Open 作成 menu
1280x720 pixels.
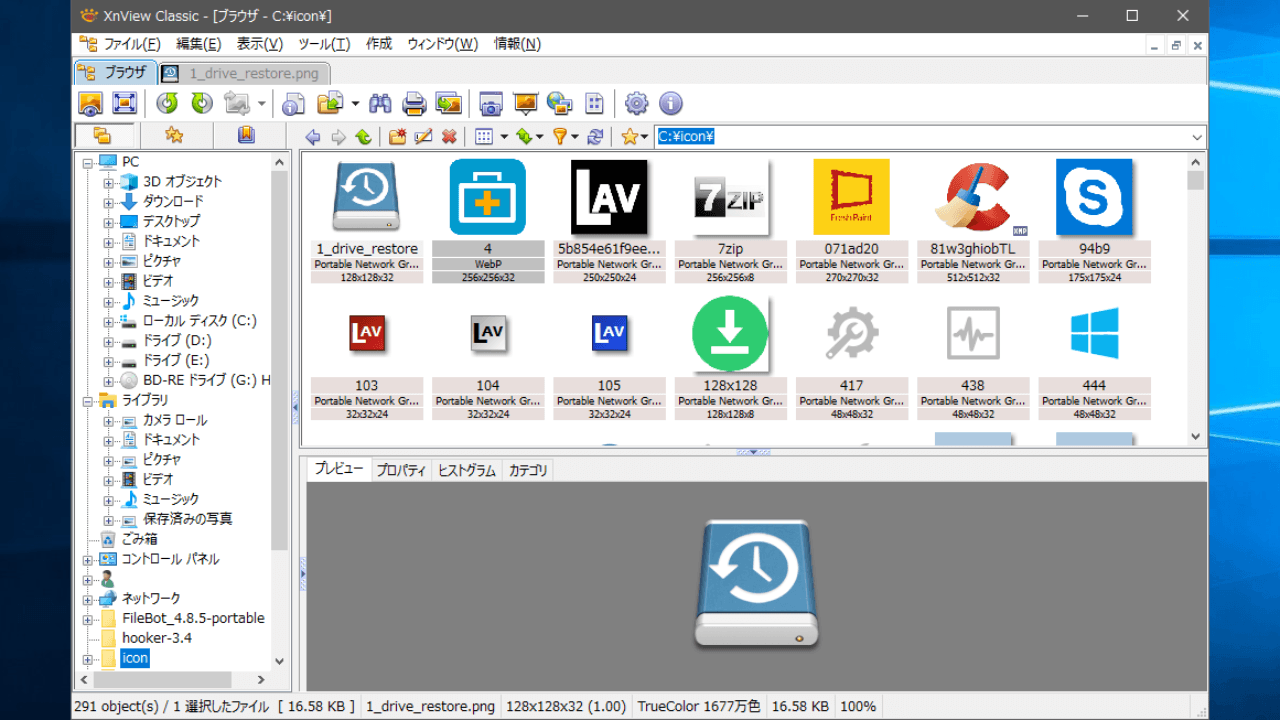pos(379,44)
